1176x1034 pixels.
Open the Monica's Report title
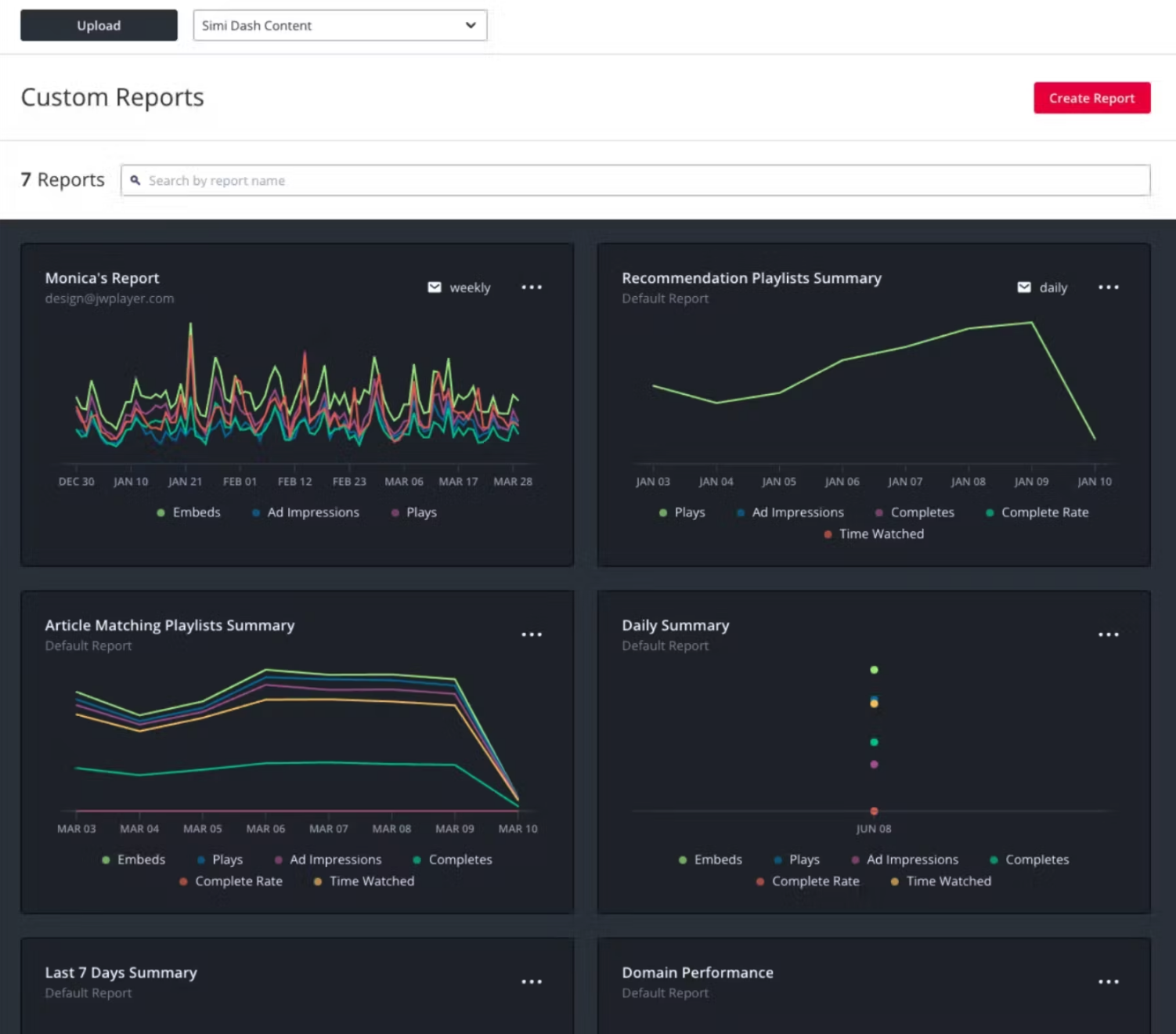102,278
